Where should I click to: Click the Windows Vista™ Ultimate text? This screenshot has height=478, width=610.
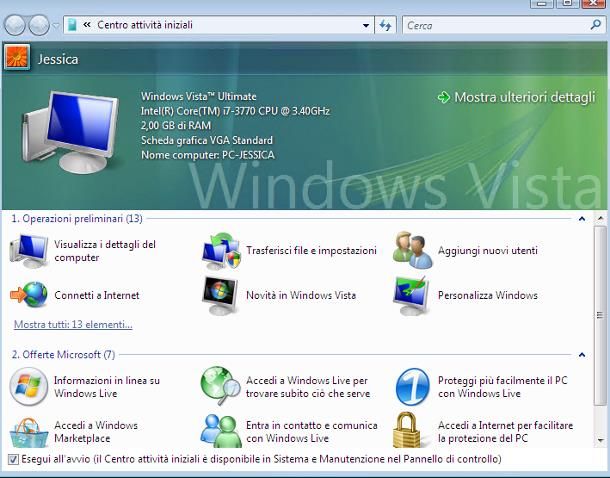(199, 96)
